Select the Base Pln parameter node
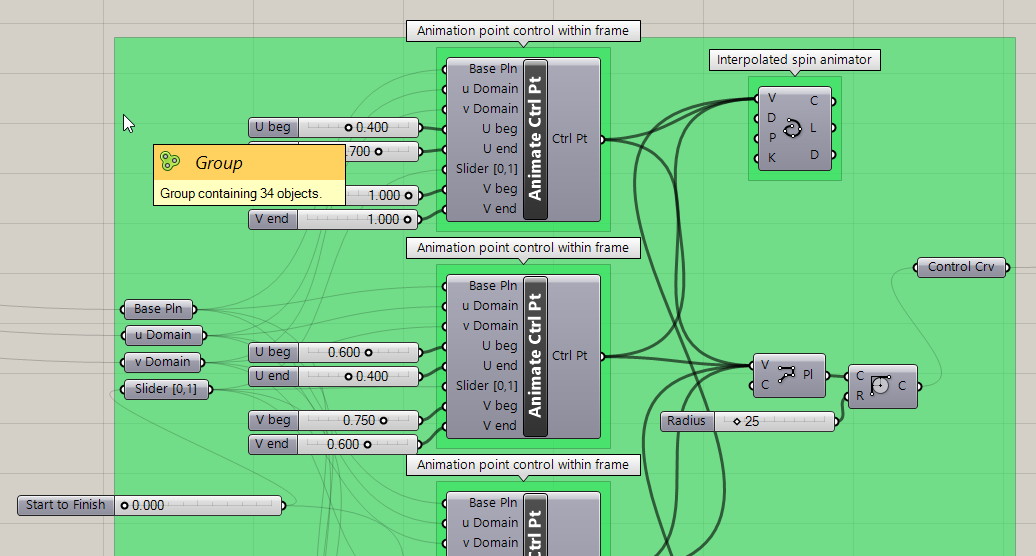1036x556 pixels. 158,309
